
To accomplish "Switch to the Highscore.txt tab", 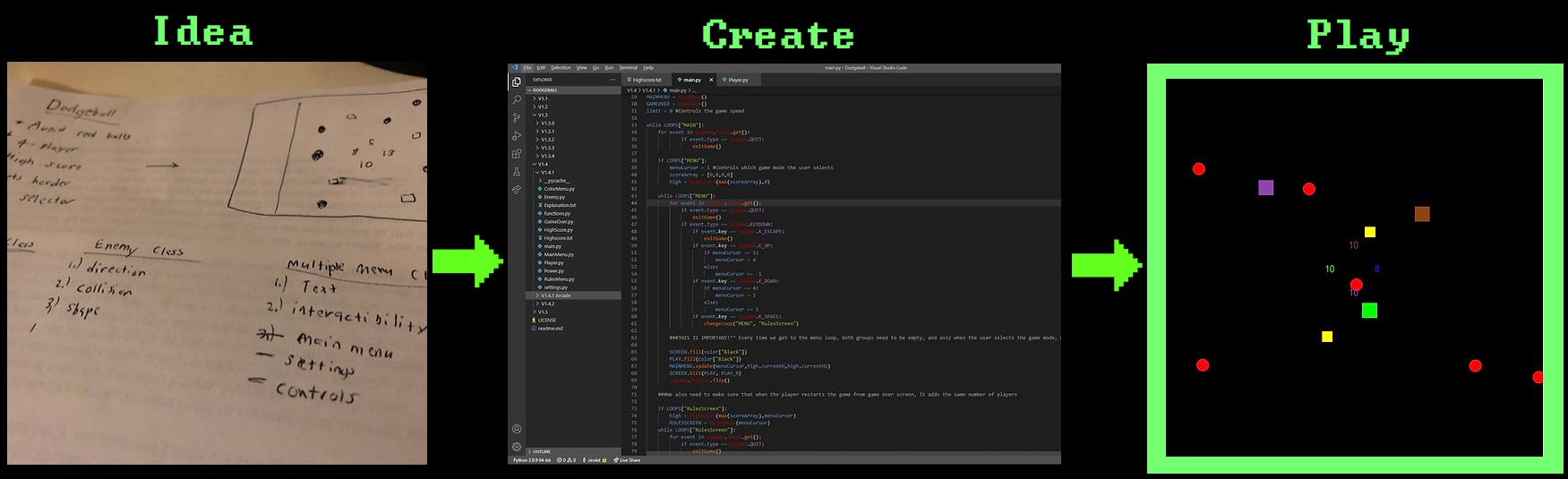I will (647, 80).
